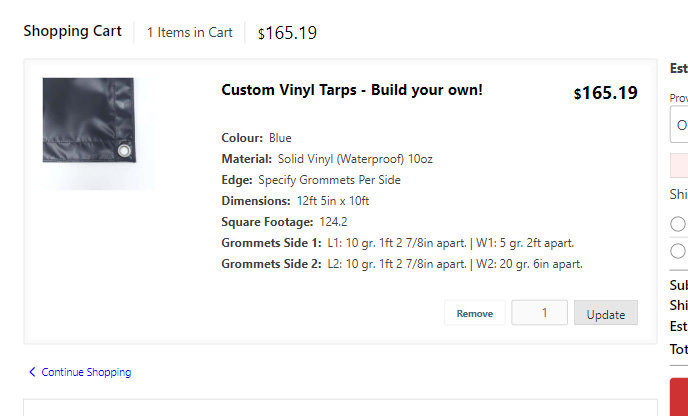Click the left chevron beside Continue Shopping
The width and height of the screenshot is (688, 416).
tap(32, 372)
